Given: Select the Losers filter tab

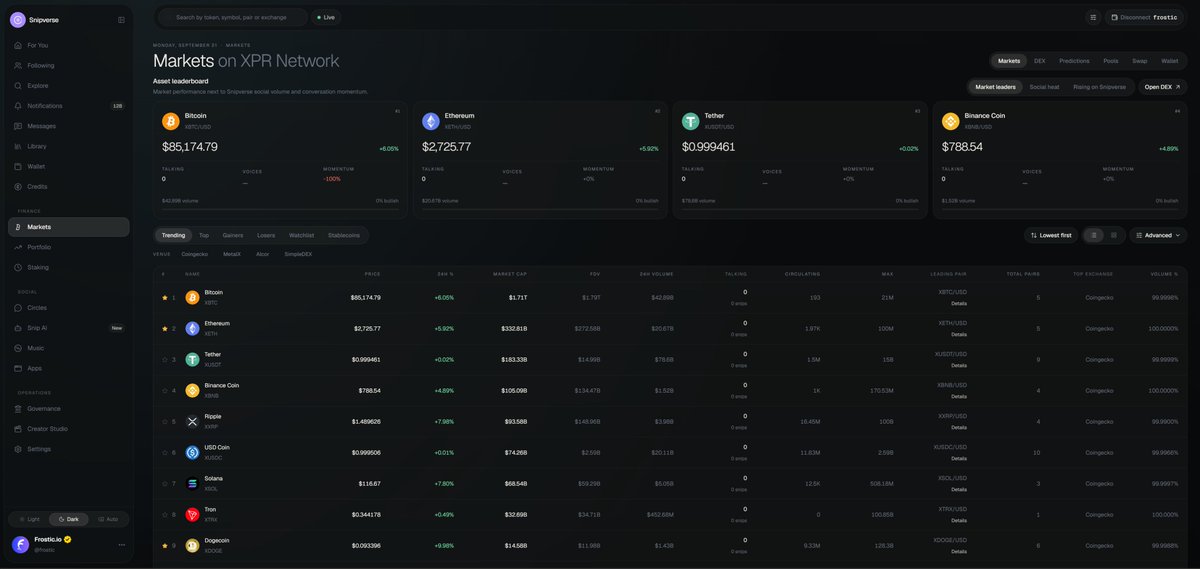Looking at the screenshot, I should click(266, 235).
